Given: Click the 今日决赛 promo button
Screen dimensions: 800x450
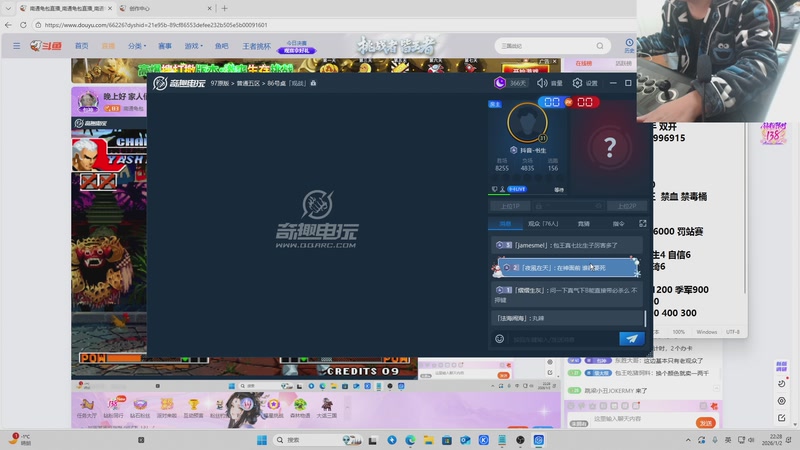Looking at the screenshot, I should [x=296, y=47].
